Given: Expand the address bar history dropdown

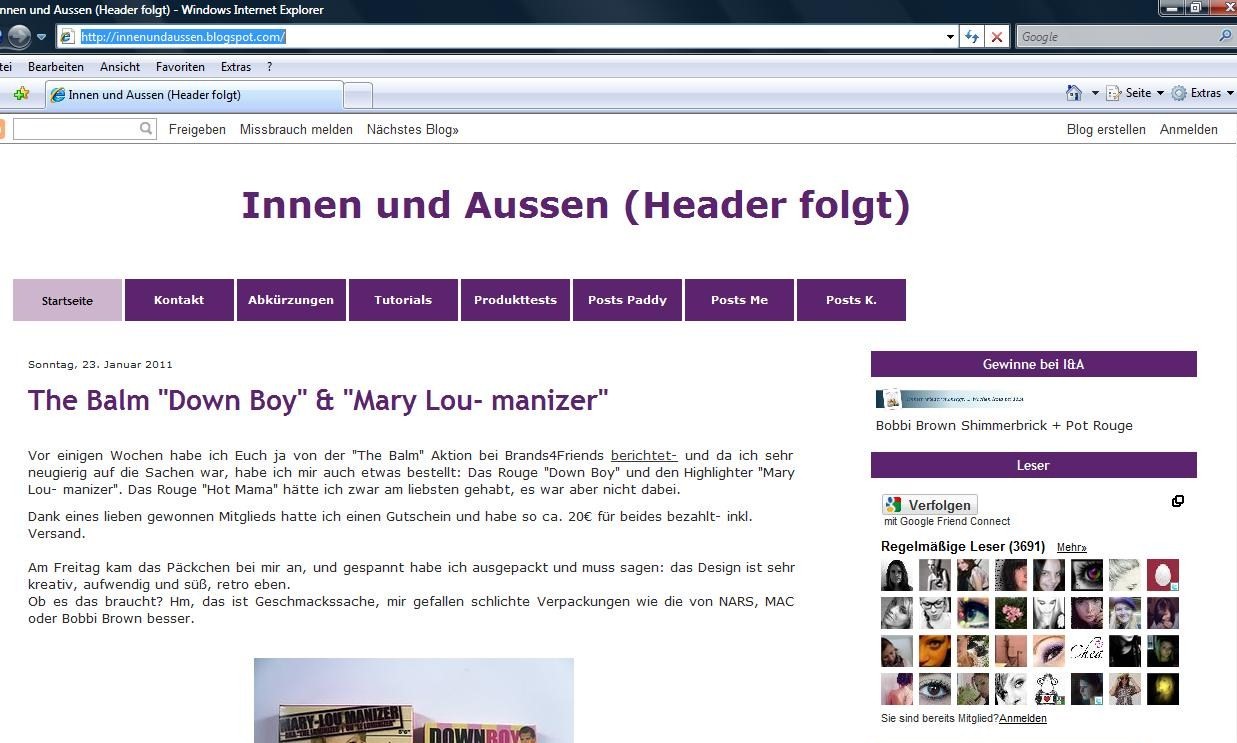Looking at the screenshot, I should point(950,37).
